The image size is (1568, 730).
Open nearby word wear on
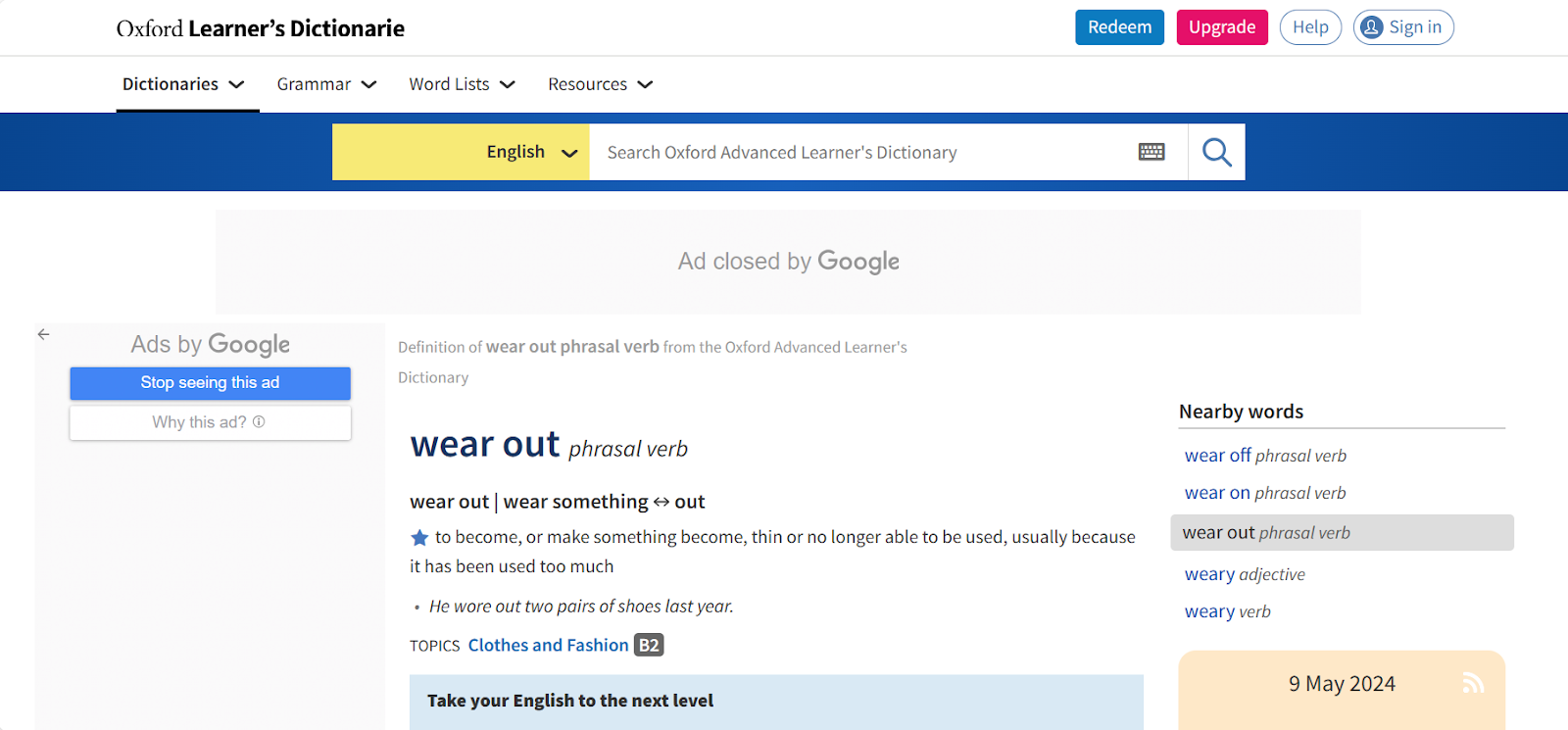[x=1265, y=493]
